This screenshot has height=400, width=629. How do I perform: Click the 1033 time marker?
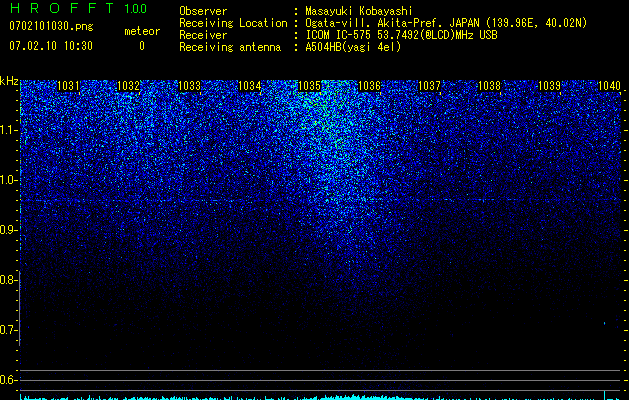point(189,86)
